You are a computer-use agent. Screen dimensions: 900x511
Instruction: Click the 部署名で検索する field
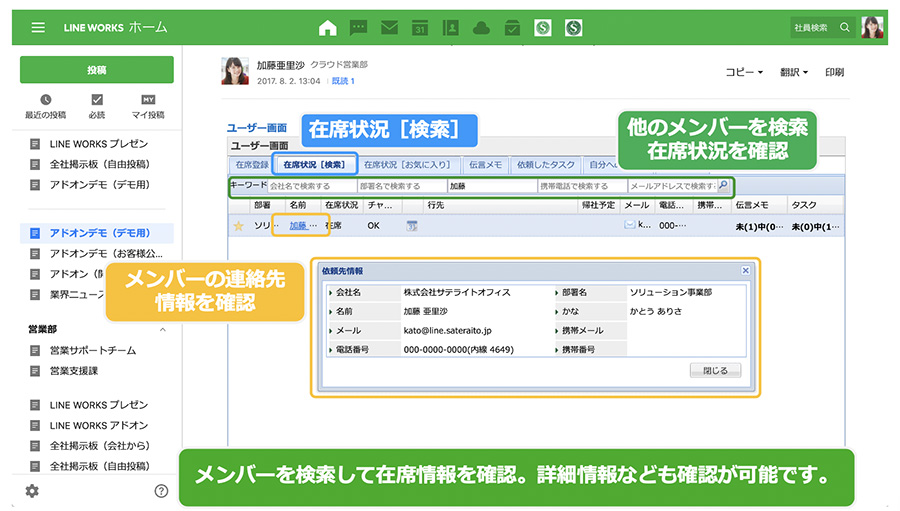coord(402,186)
